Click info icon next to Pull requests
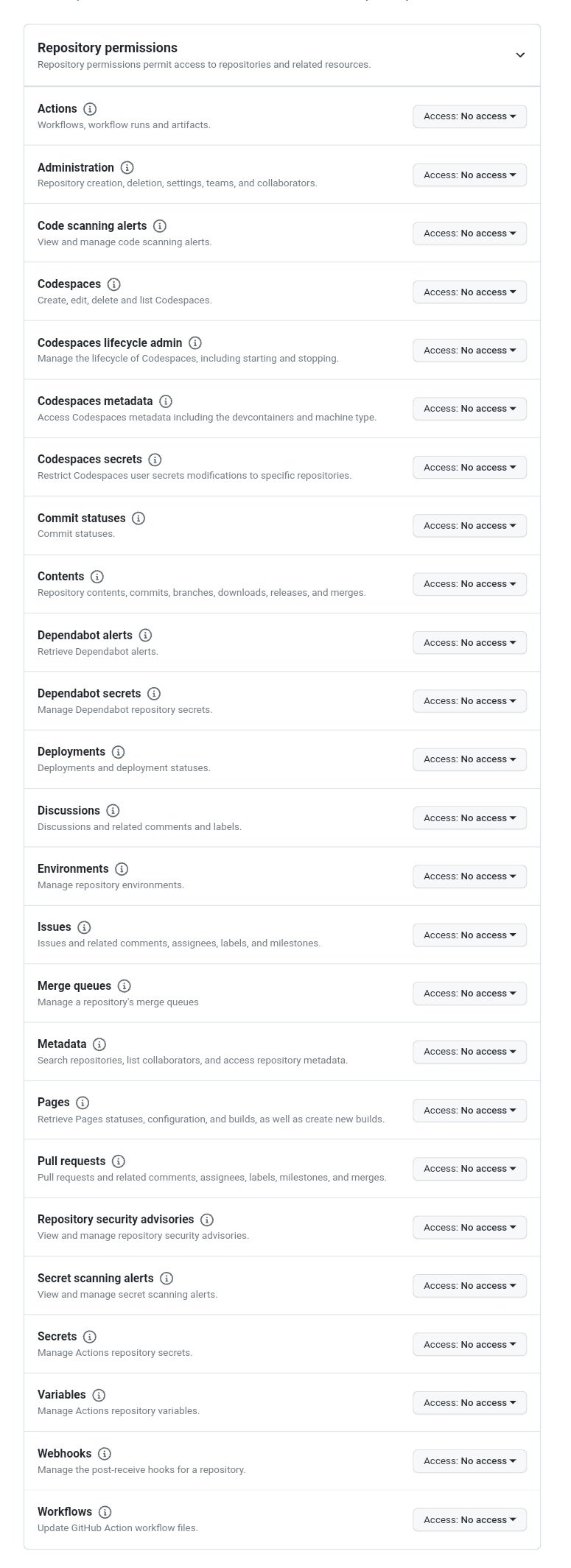This screenshot has width=571, height=1568. click(118, 1161)
